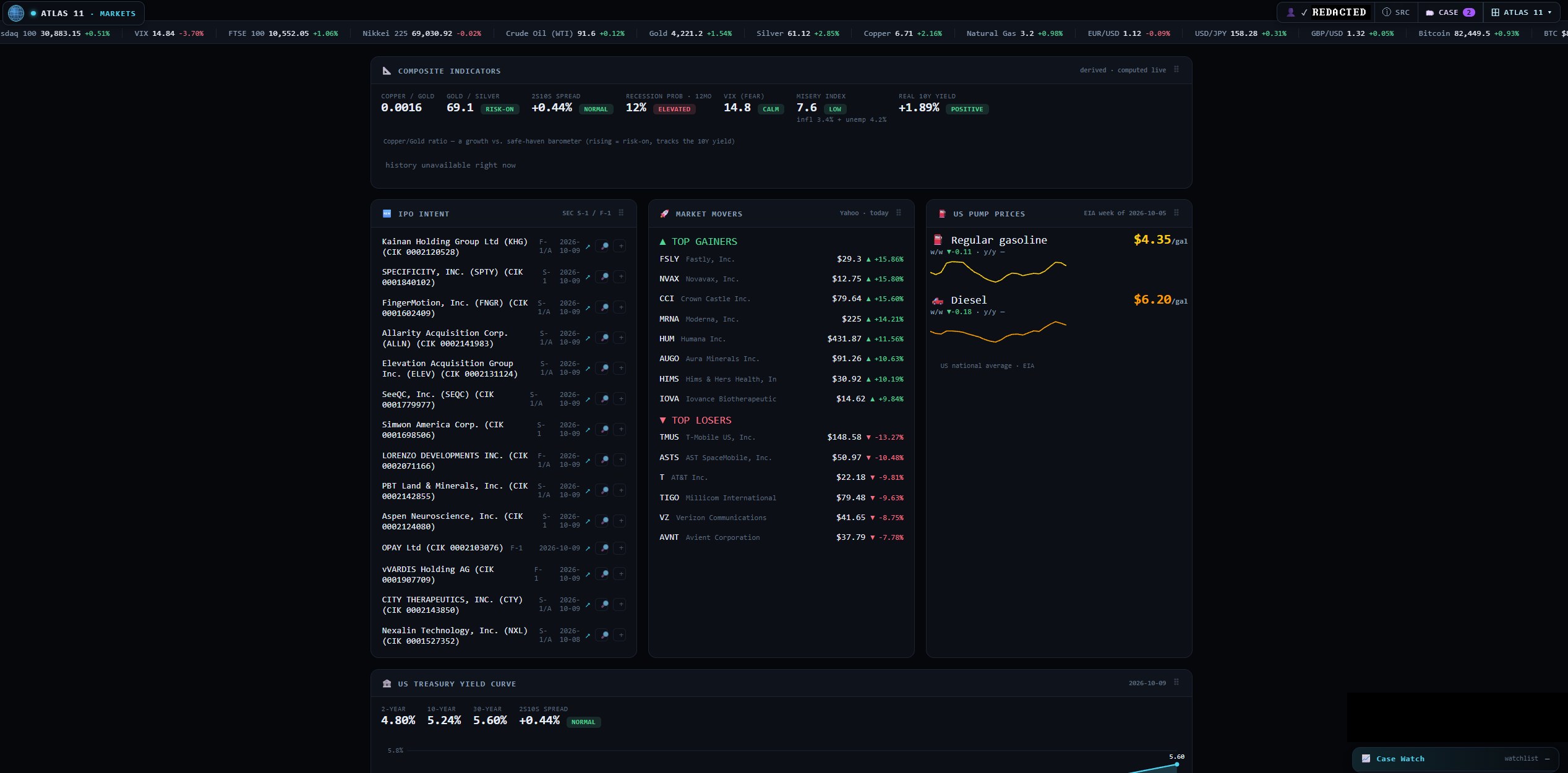
Task: Open FSLY Fastly, Inc. gainer row
Action: coord(781,259)
